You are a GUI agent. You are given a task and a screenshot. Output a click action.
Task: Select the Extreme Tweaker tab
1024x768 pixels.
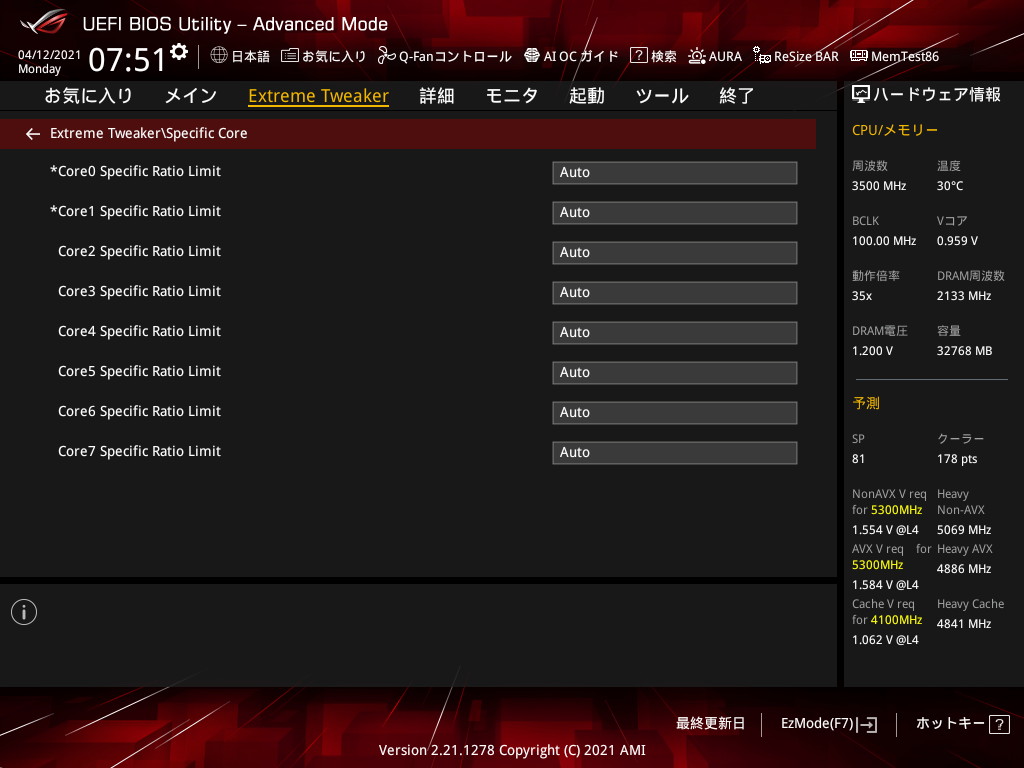pos(319,96)
